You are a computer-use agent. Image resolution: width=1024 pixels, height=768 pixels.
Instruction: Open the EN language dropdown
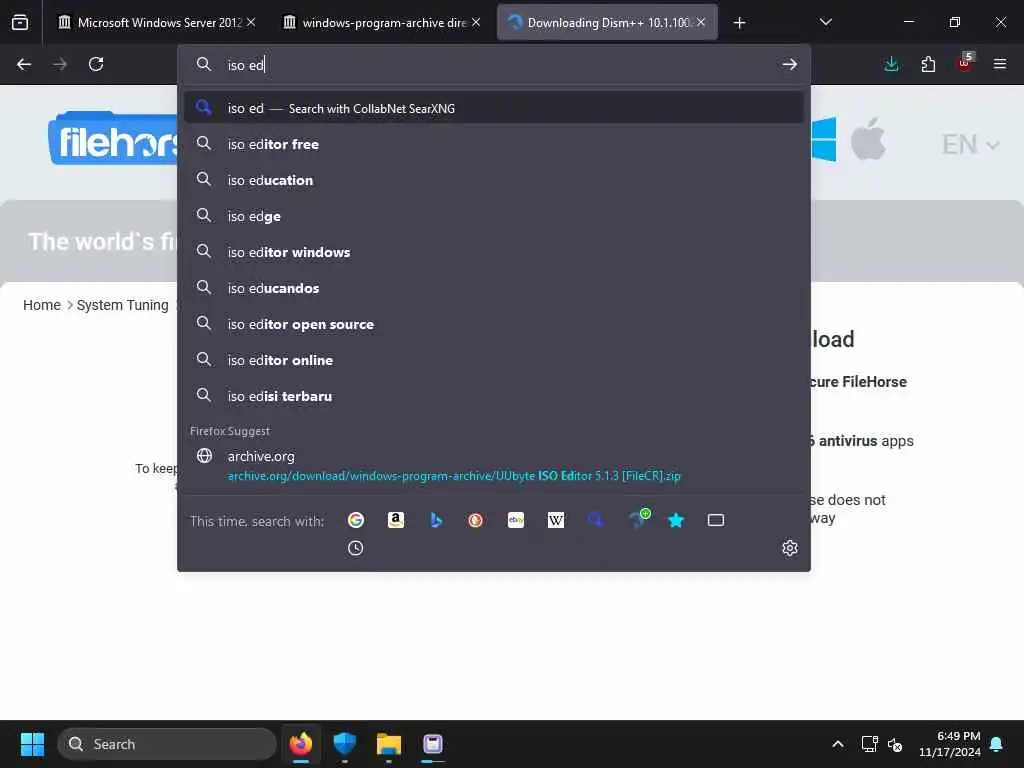(970, 145)
